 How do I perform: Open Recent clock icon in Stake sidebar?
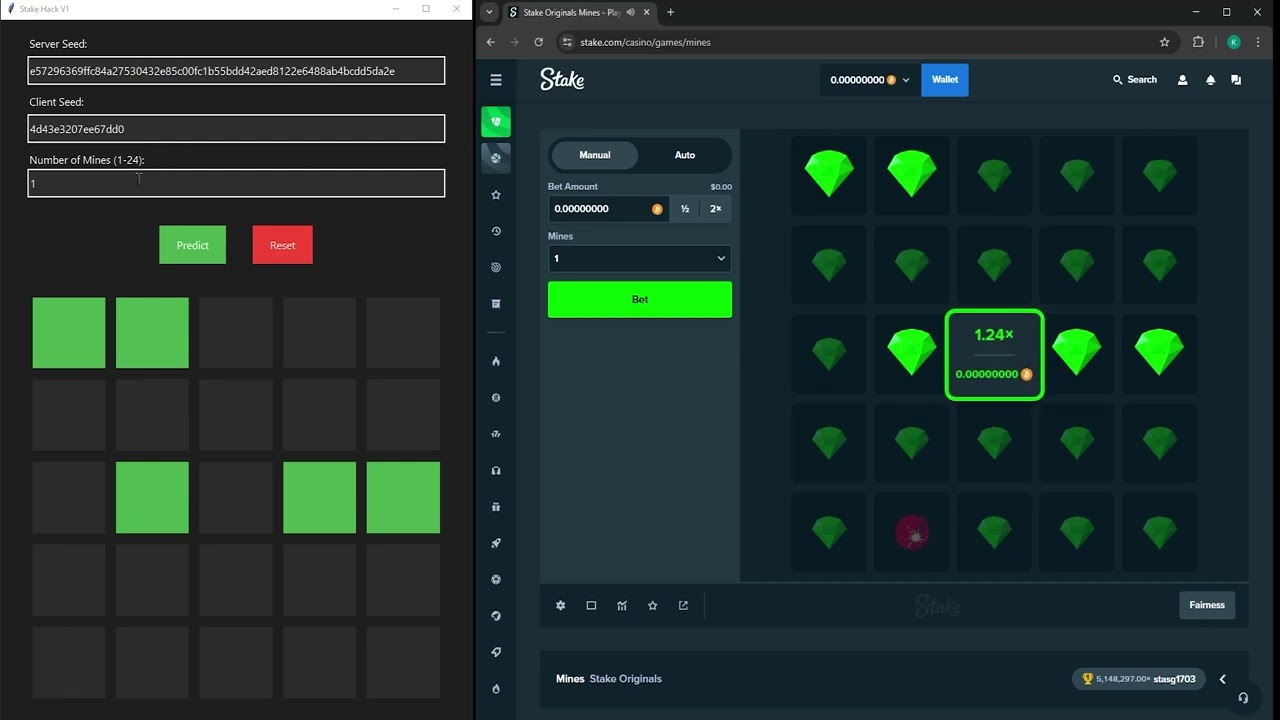click(496, 231)
